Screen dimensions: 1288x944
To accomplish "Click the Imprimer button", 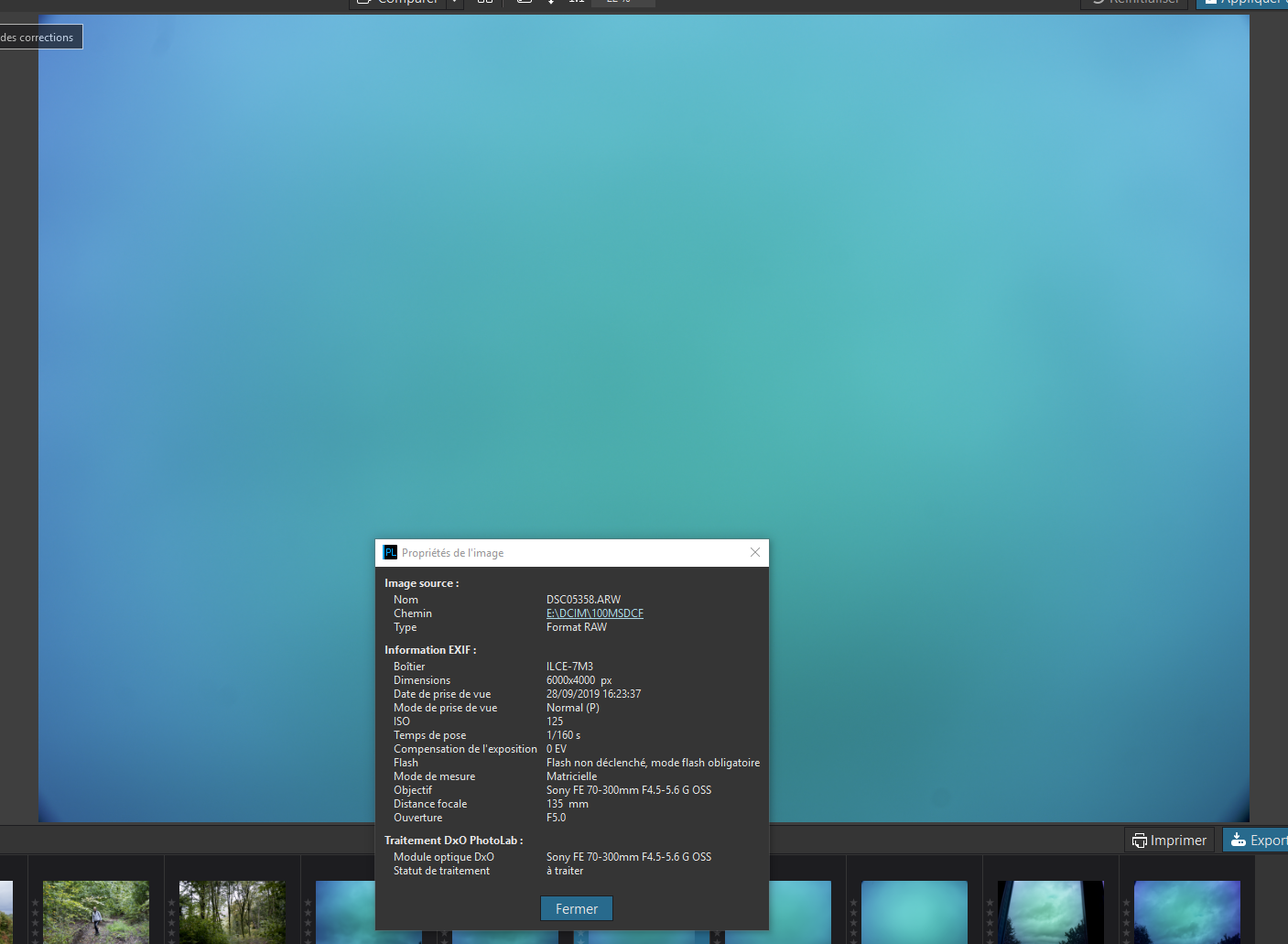I will (x=1169, y=840).
